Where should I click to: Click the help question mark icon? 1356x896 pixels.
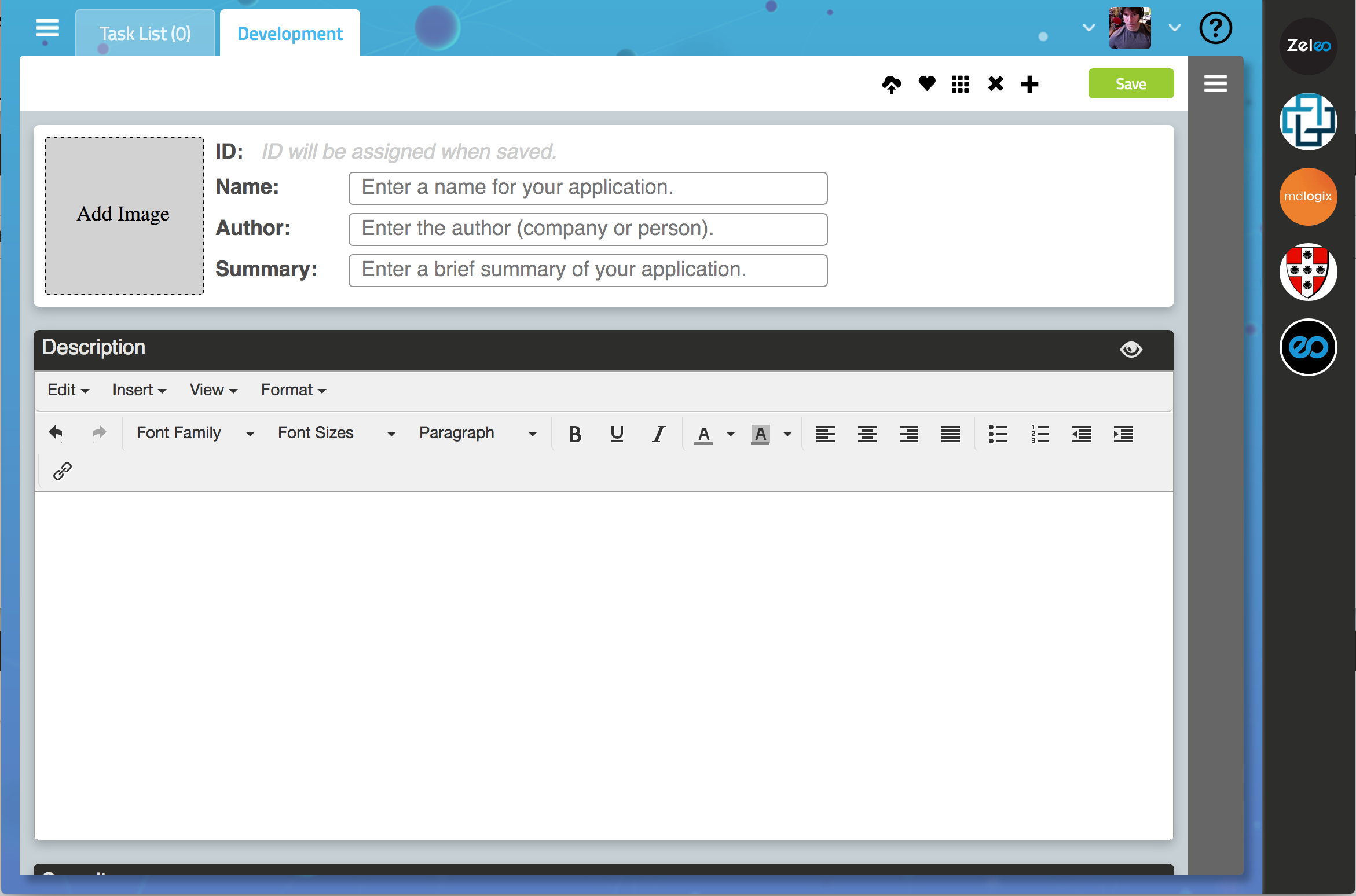1215,28
